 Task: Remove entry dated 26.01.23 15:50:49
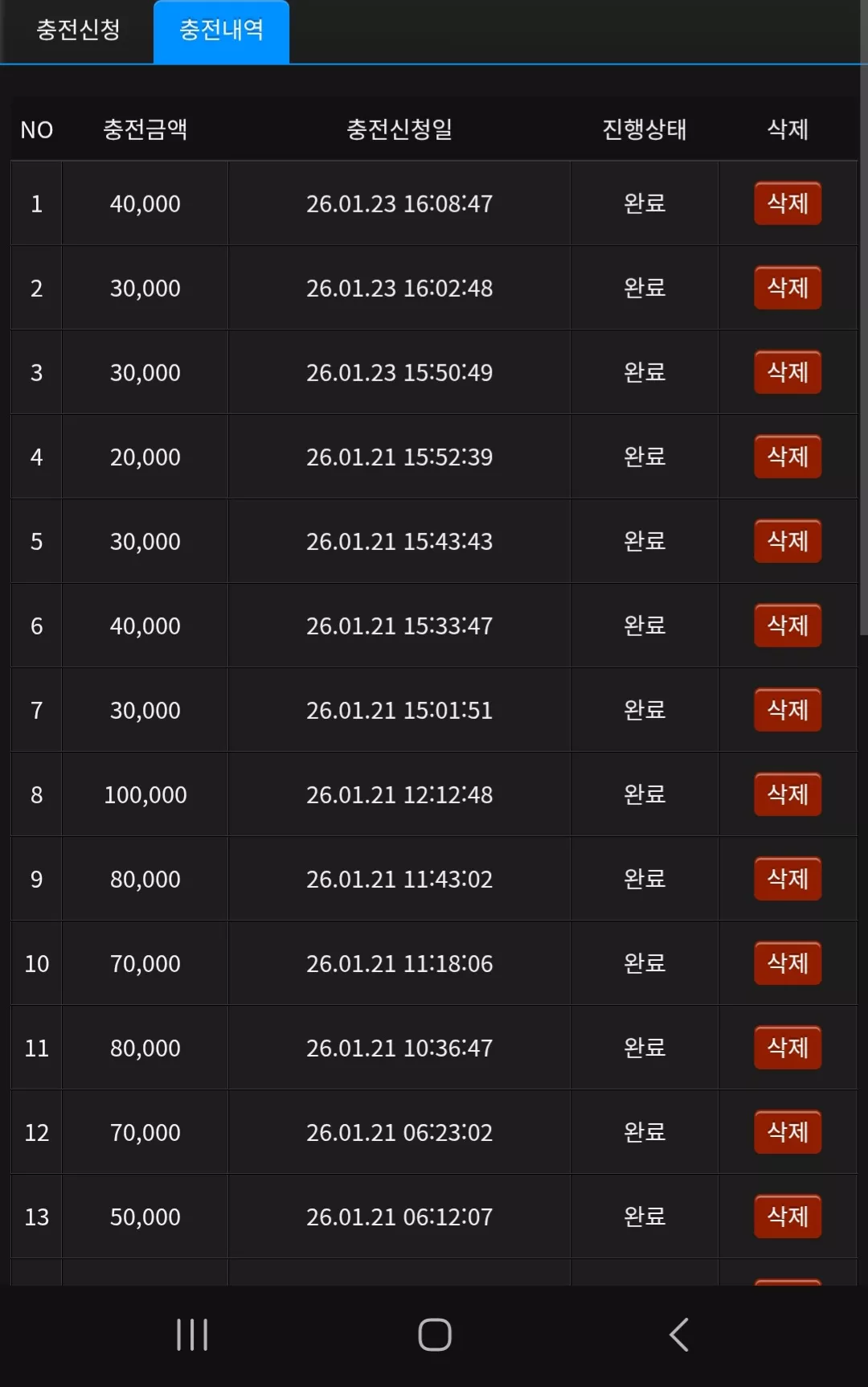click(788, 372)
